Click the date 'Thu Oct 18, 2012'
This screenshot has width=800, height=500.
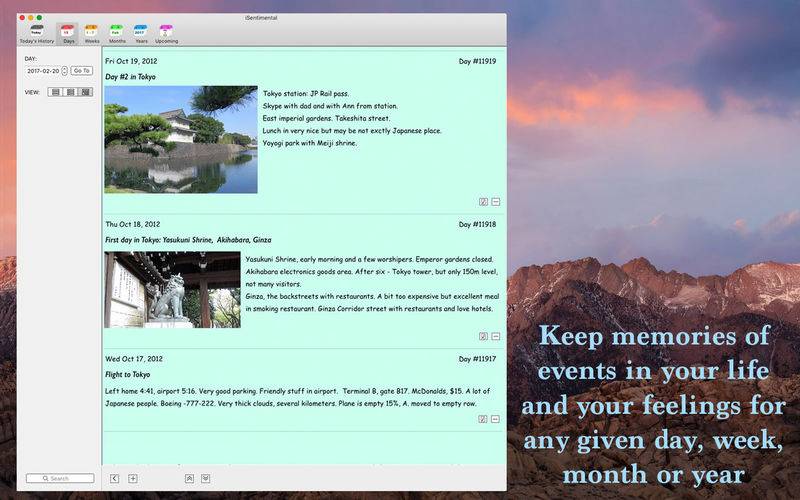133,224
